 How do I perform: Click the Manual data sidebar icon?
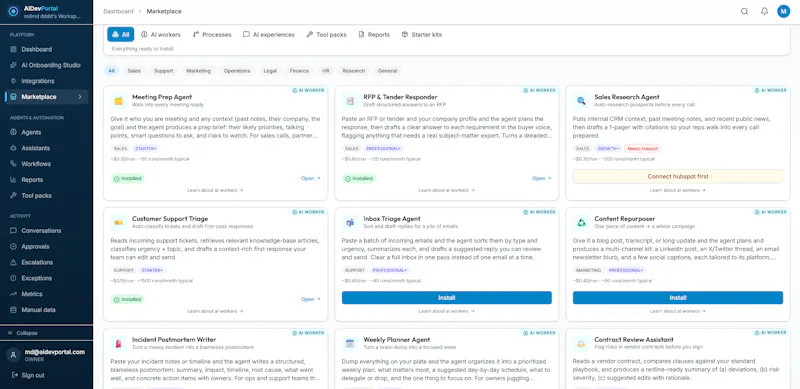[x=13, y=310]
